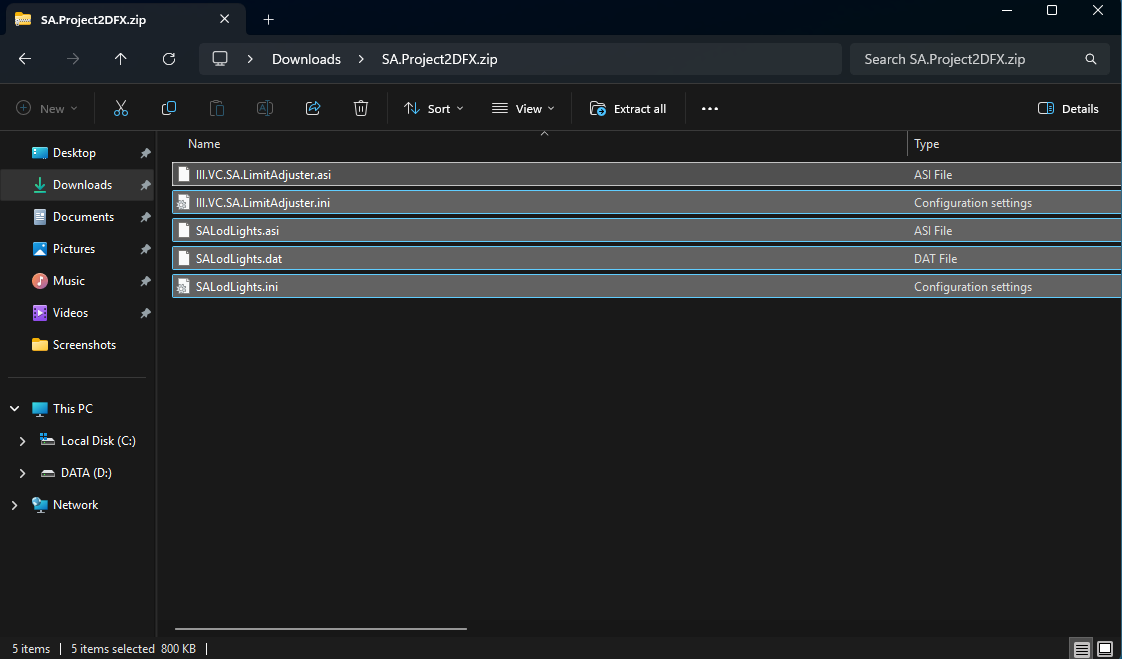Open the New dropdown menu

[47, 109]
